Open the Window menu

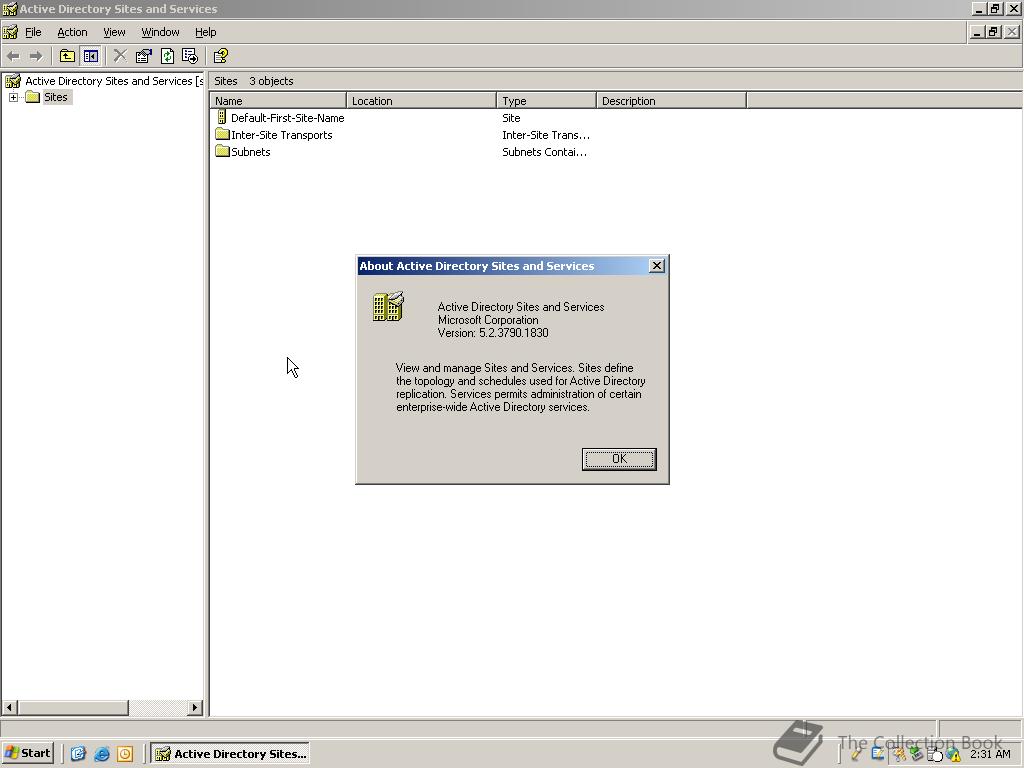(160, 32)
